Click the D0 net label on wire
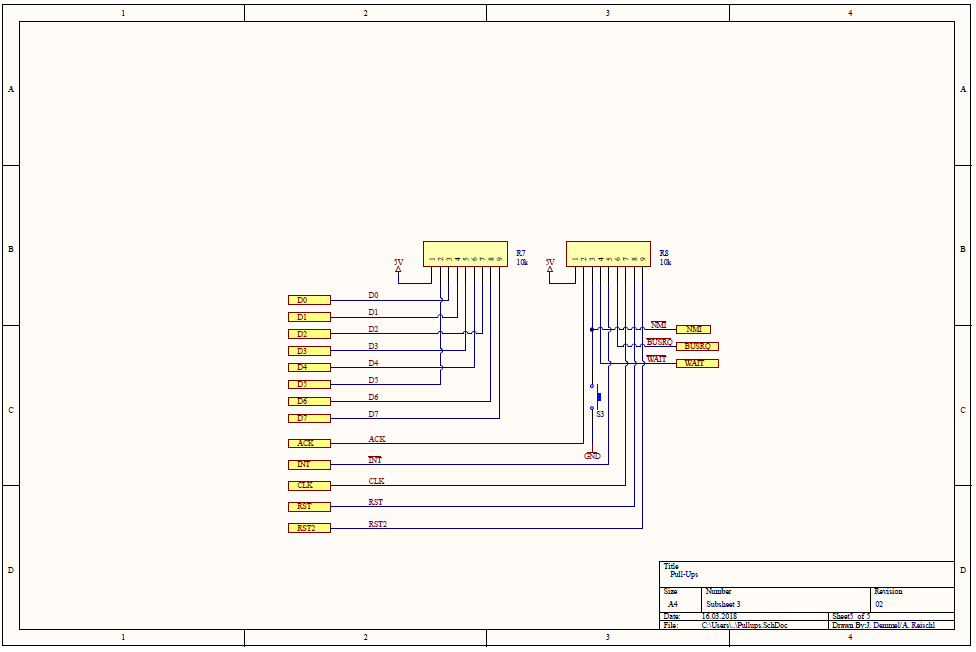976x652 pixels. 373,295
